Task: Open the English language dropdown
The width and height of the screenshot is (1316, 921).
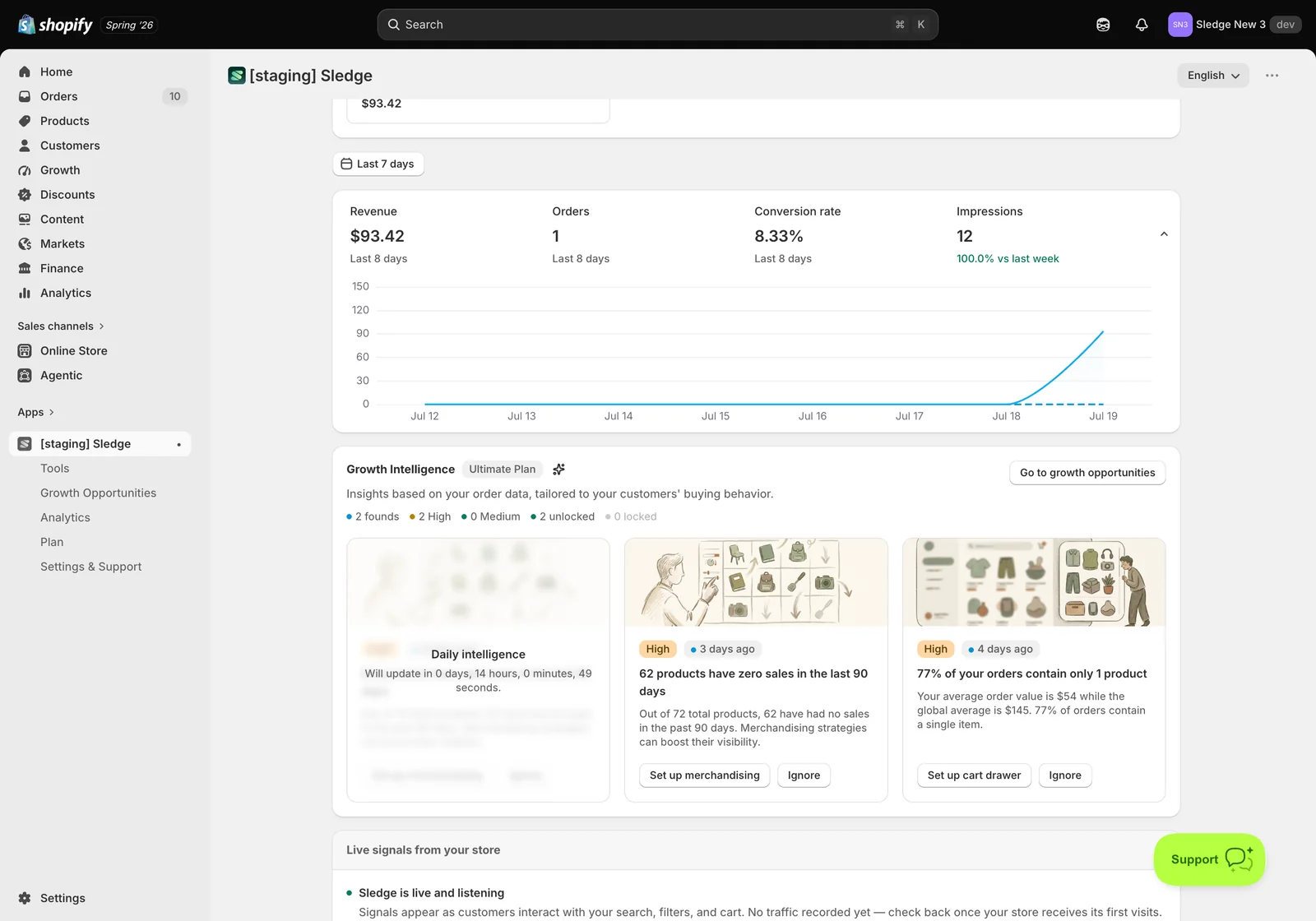Action: coord(1213,76)
